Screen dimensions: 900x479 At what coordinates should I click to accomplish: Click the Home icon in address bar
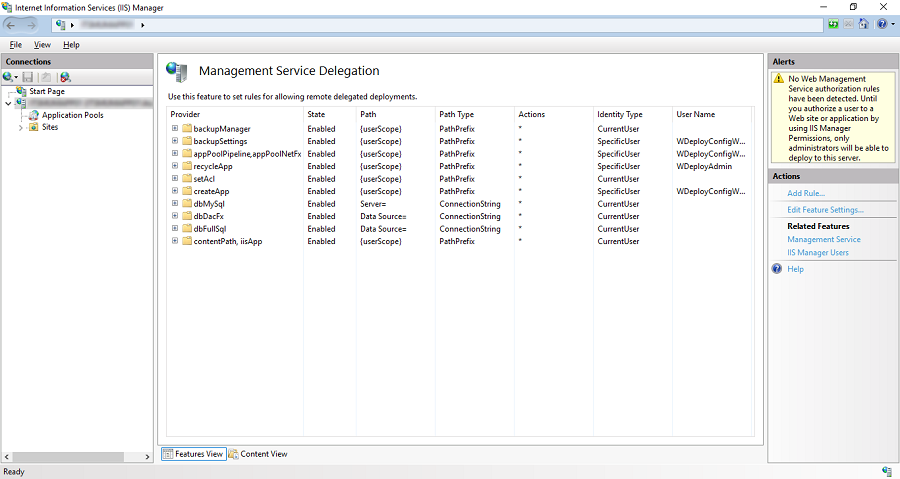click(863, 24)
